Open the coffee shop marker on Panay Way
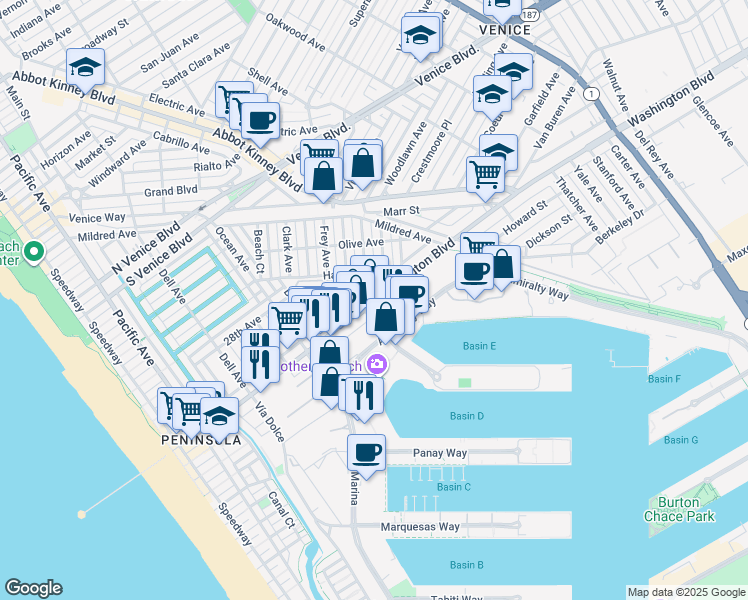This screenshot has width=748, height=600. coord(366,452)
